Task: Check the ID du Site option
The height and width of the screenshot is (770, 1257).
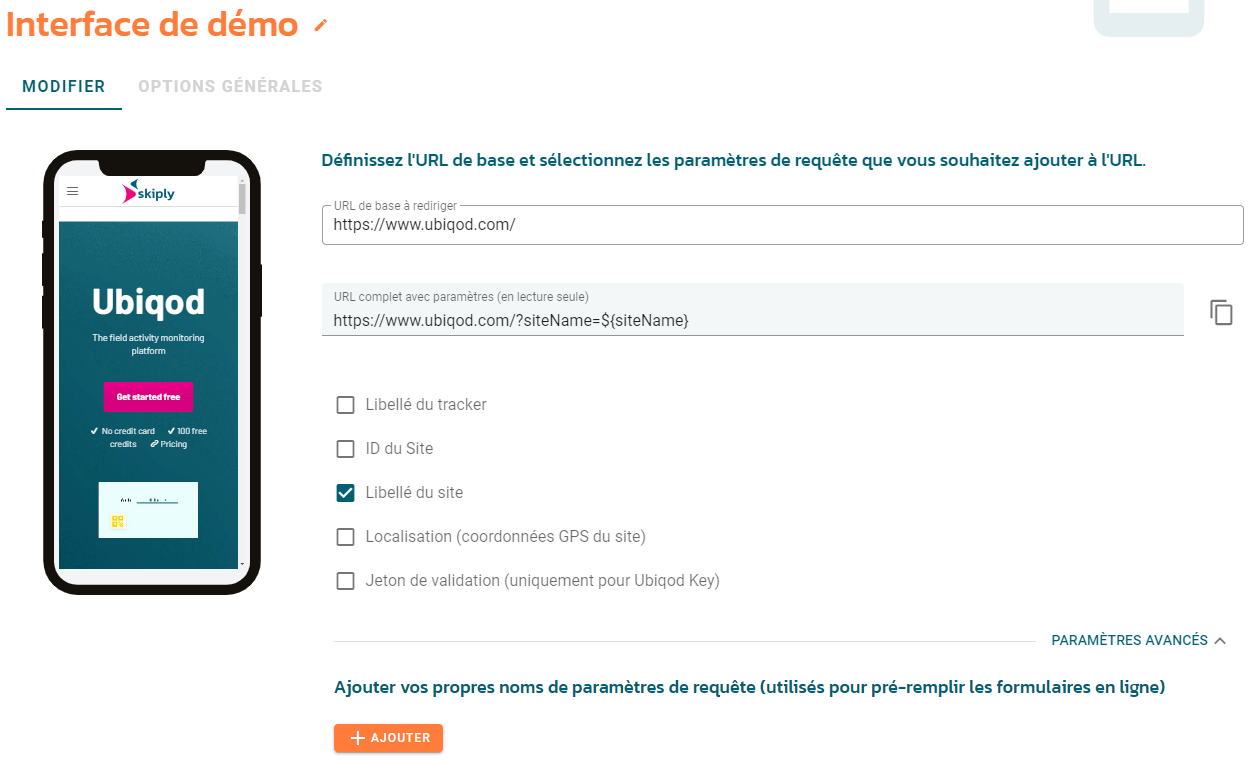Action: point(345,449)
